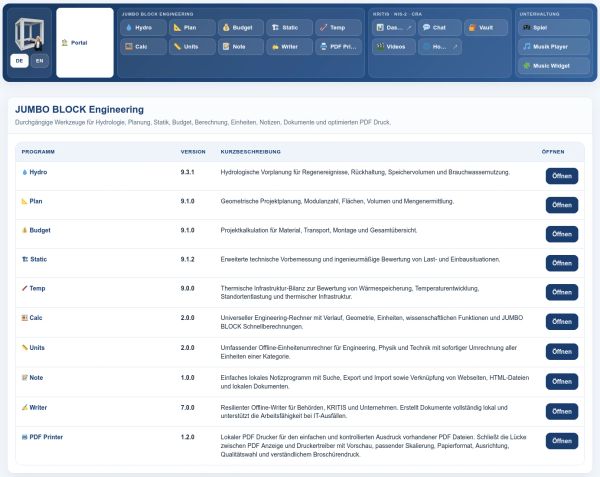Viewport: 600px width, 477px height.
Task: Click the thermometer icon in the Temp table row
Action: 24,288
